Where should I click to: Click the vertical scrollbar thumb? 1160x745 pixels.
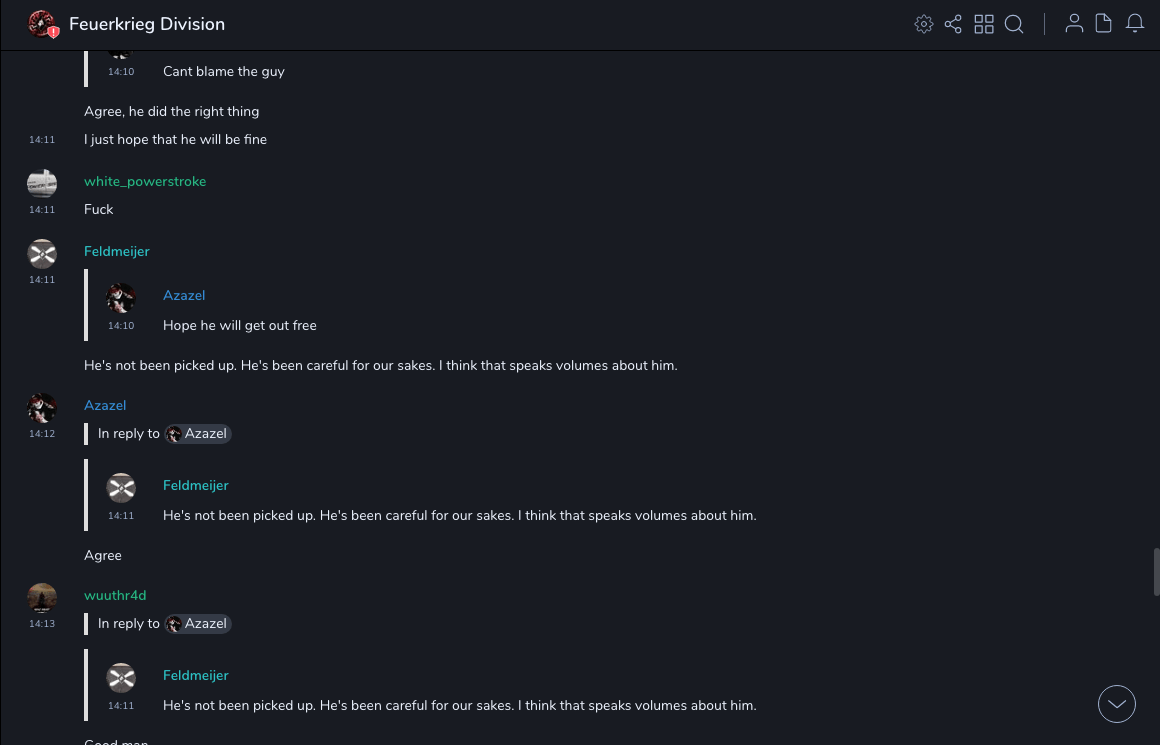pyautogui.click(x=1156, y=571)
